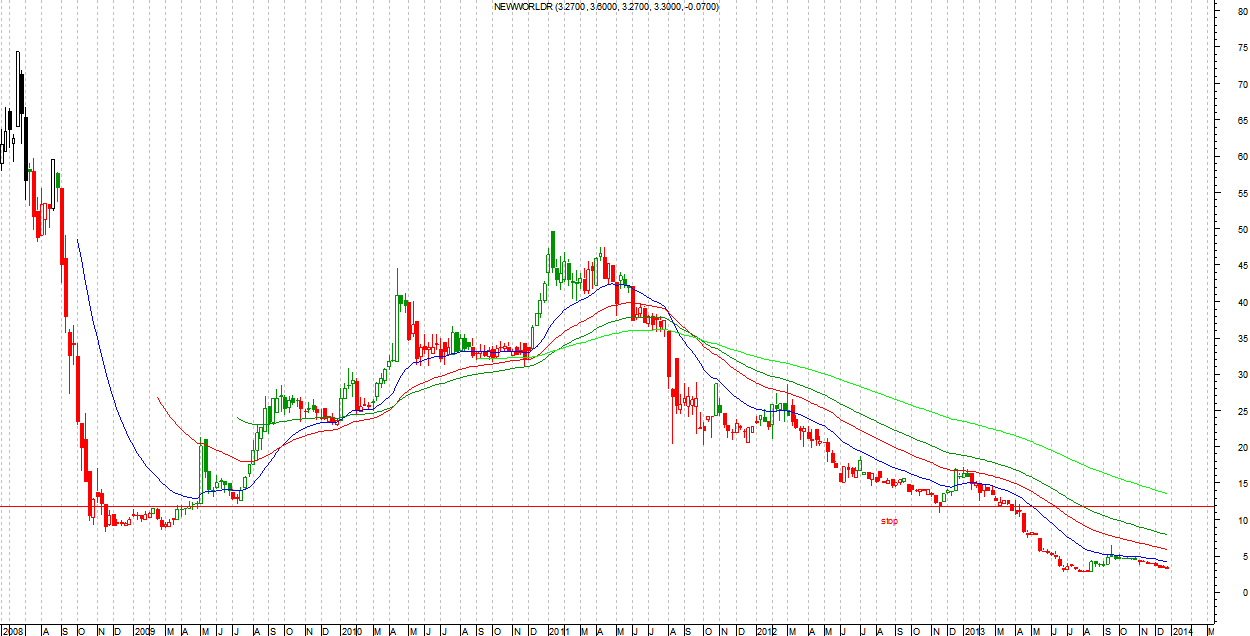Select the 2010 marker on the time axis
The height and width of the screenshot is (636, 1250).
351,631
